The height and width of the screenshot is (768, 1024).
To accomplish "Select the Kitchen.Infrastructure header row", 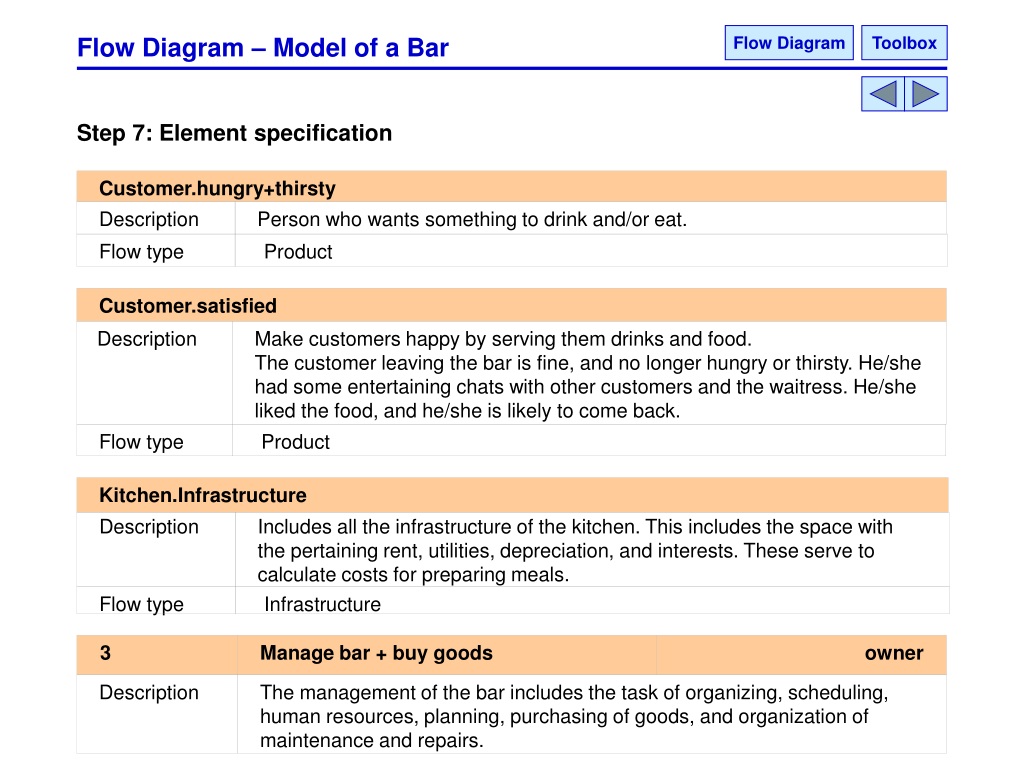I will click(512, 495).
